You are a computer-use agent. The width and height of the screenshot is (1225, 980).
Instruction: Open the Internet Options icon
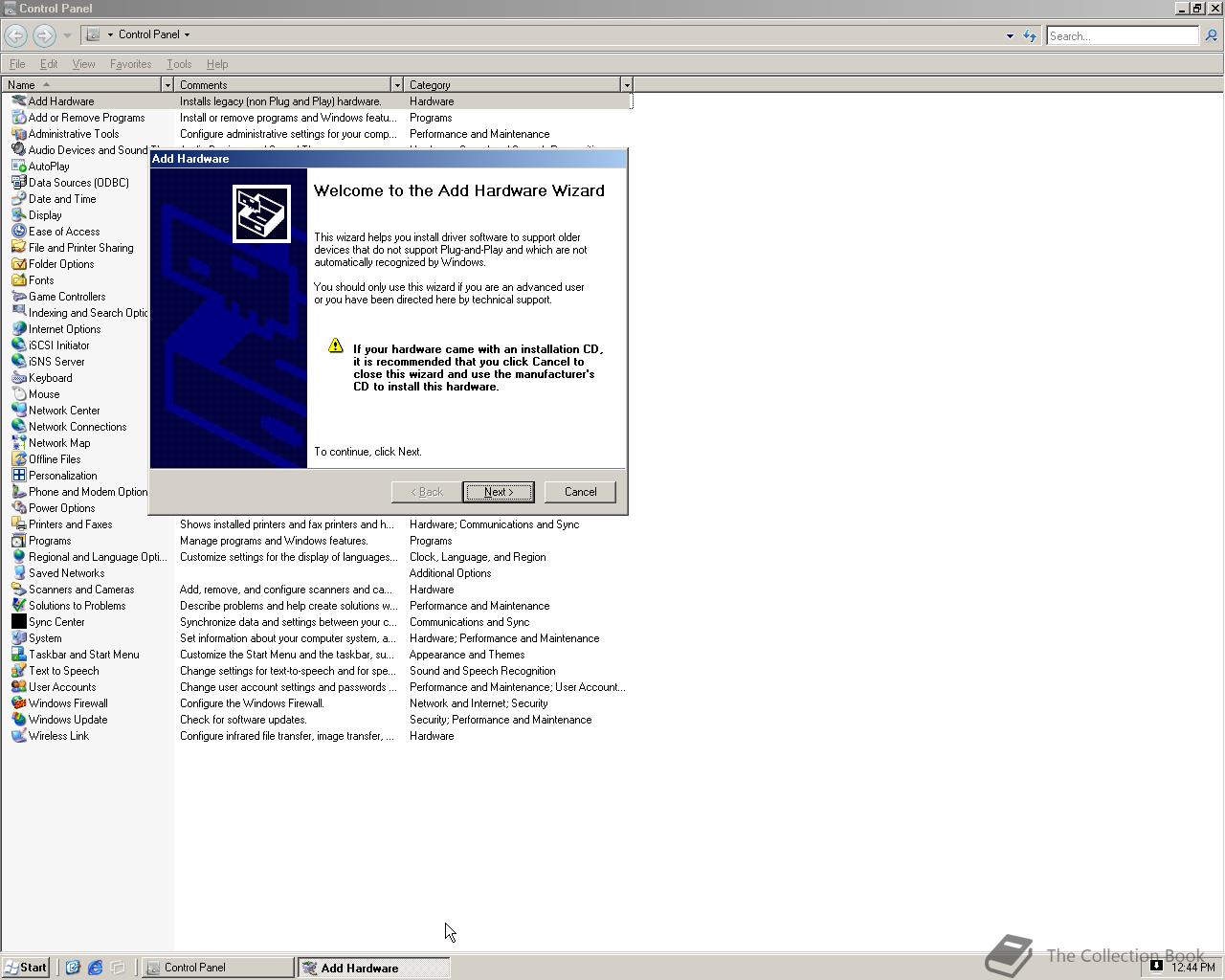(x=18, y=329)
